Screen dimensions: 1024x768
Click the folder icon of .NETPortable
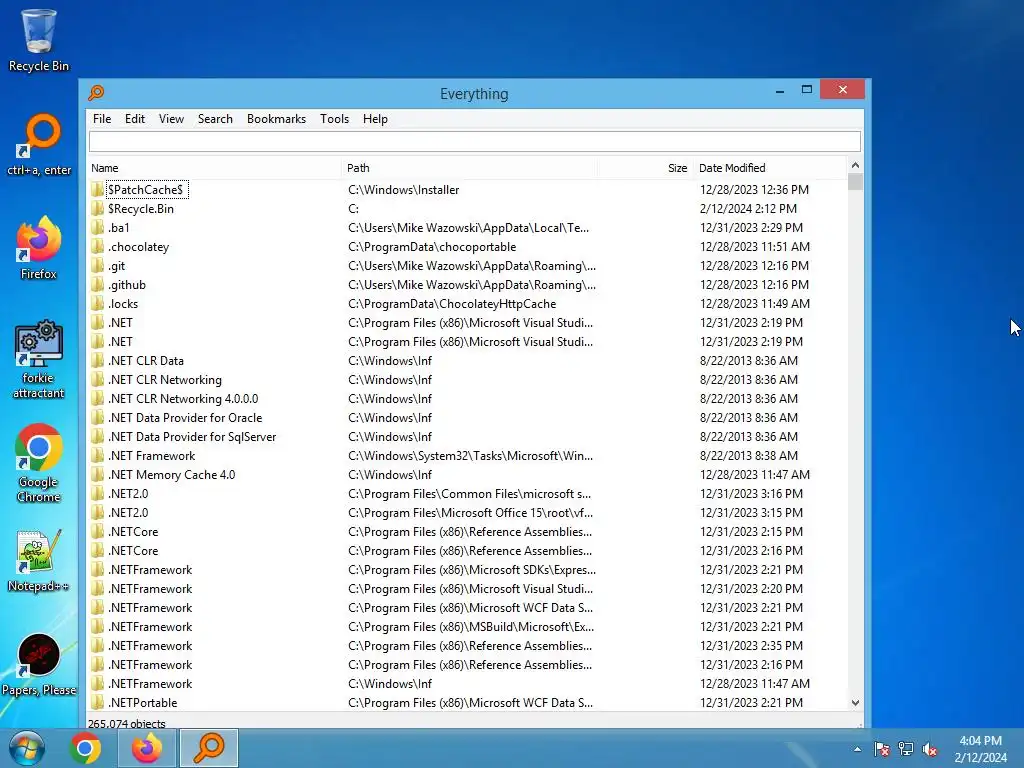click(97, 703)
